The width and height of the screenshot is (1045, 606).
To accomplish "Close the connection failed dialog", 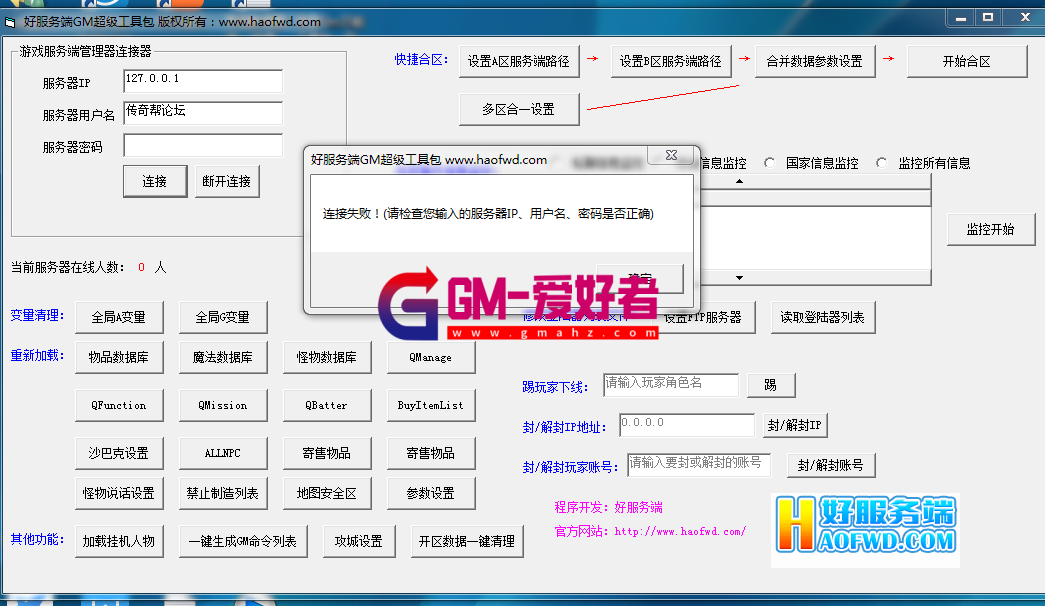I will click(x=672, y=155).
